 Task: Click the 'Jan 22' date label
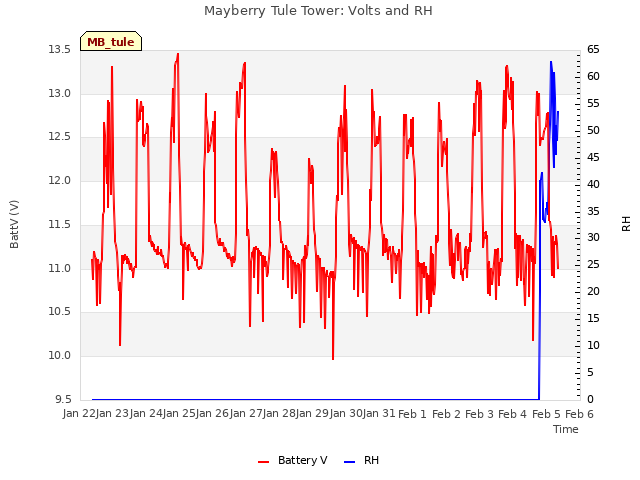coord(79,414)
